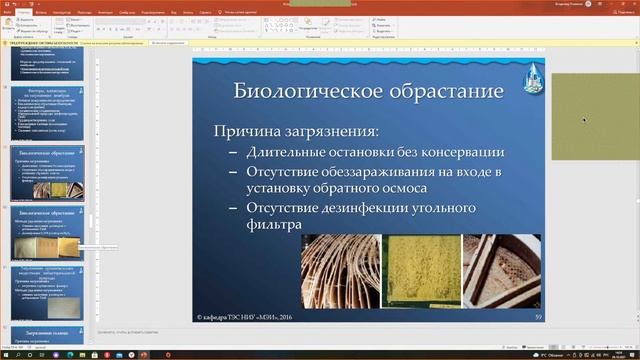The width and height of the screenshot is (640, 360).
Task: Switch to the Рецензирование ribbon tab
Action: point(153,12)
